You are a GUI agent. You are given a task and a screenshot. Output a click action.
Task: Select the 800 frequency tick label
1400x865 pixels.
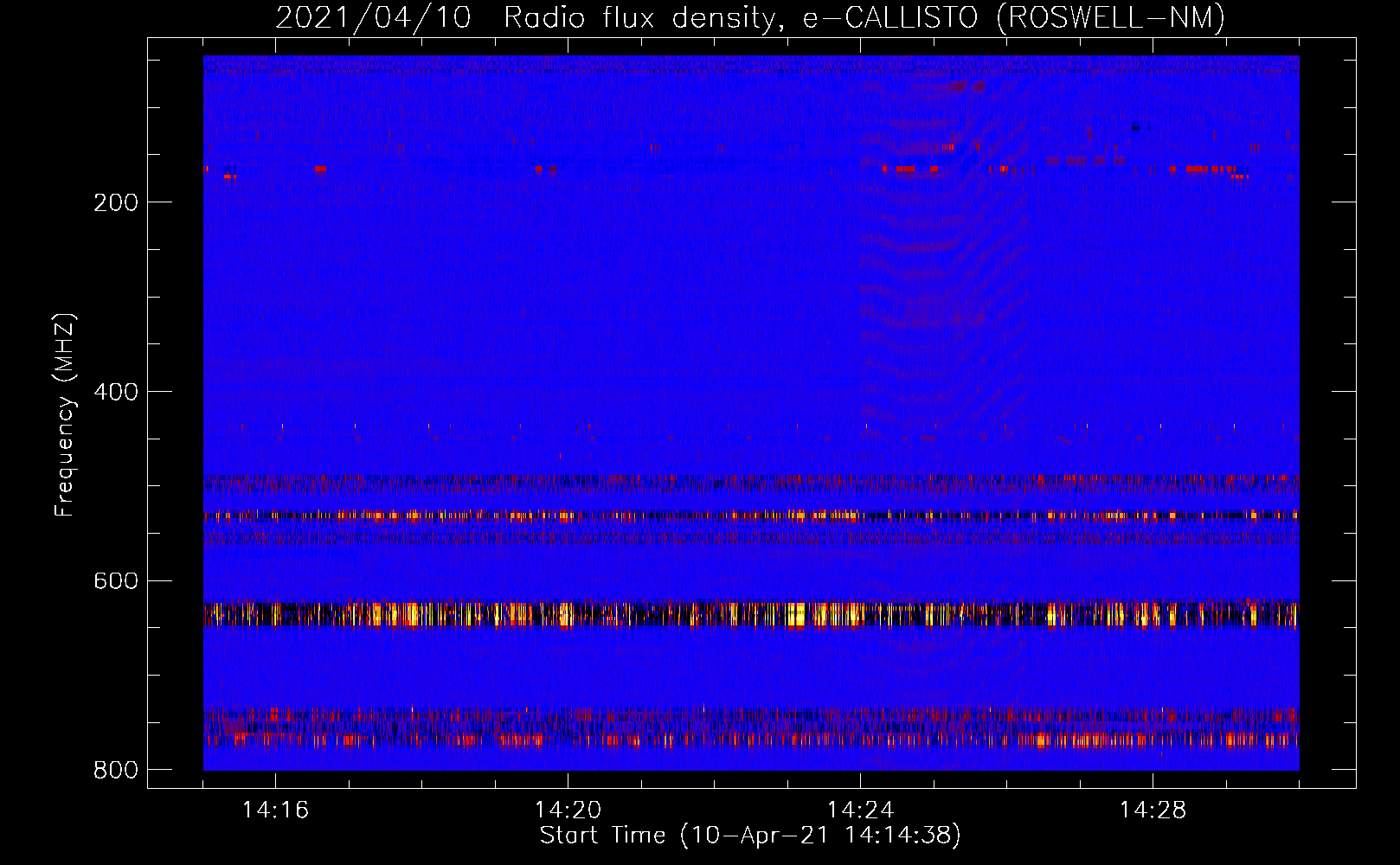click(x=116, y=770)
